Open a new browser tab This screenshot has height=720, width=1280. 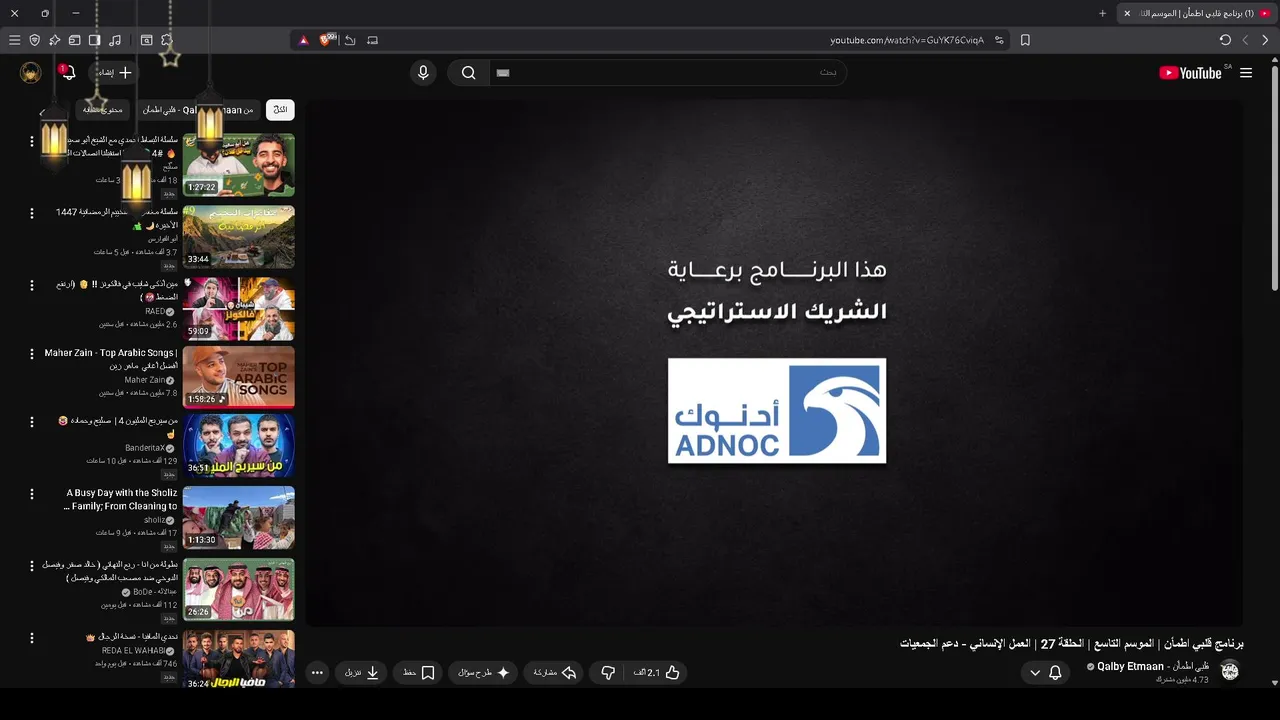tap(1103, 13)
